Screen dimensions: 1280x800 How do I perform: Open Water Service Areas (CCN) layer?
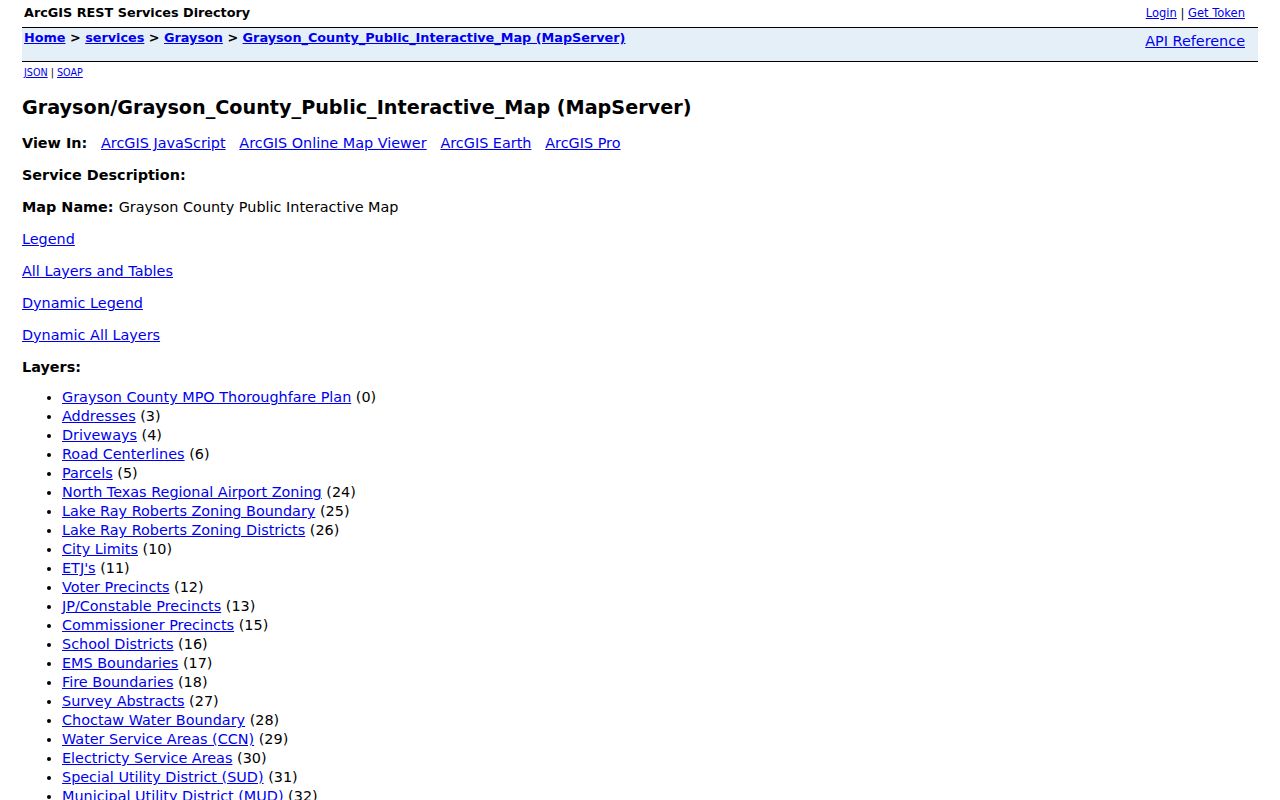(x=158, y=739)
